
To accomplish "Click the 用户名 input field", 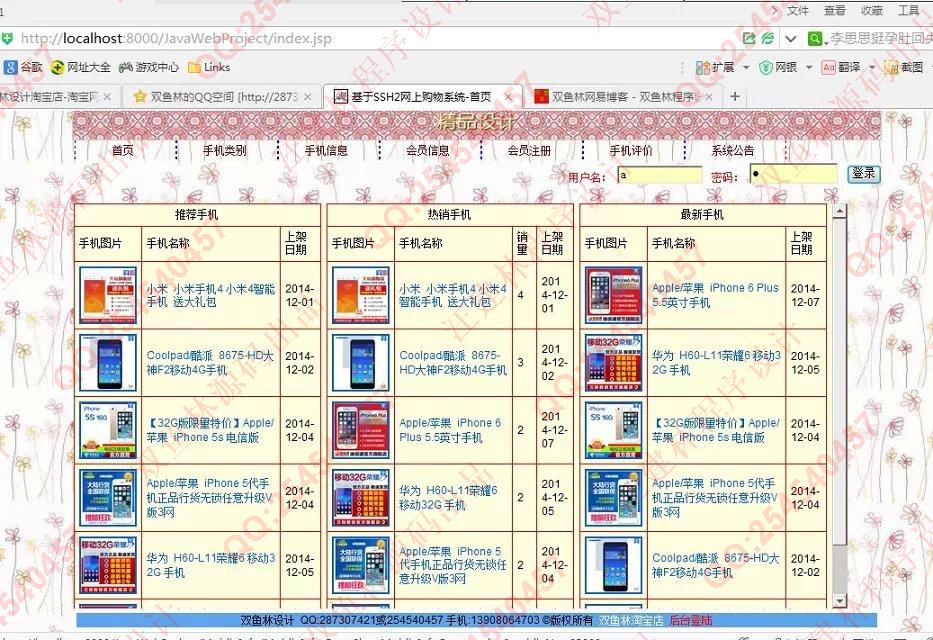I will [x=660, y=175].
